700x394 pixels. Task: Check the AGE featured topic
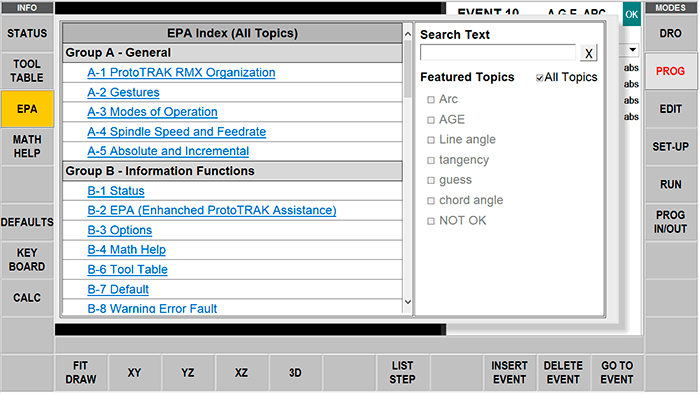(x=431, y=120)
